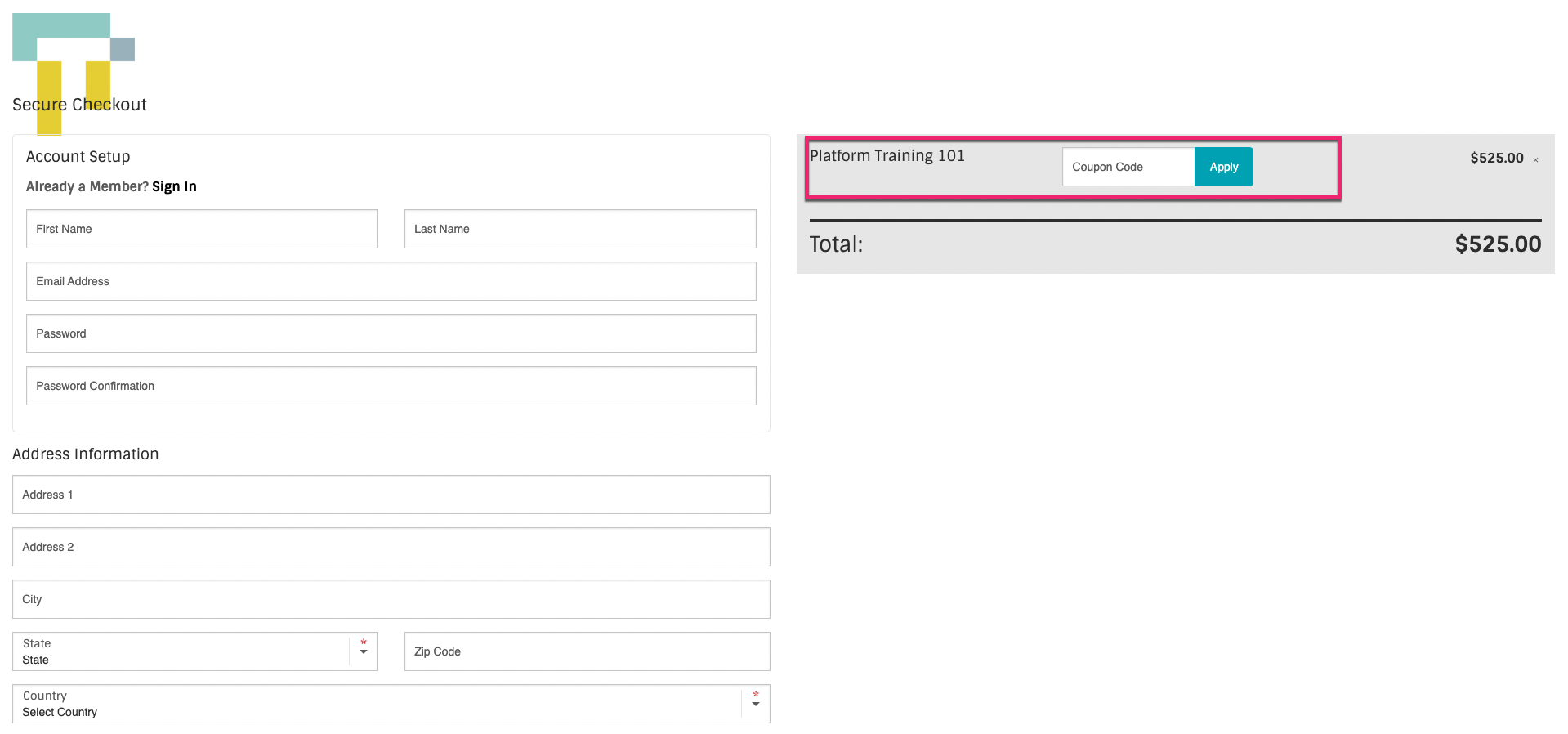1568x734 pixels.
Task: Remove Platform Training 101 from the cart
Action: pos(1535,160)
